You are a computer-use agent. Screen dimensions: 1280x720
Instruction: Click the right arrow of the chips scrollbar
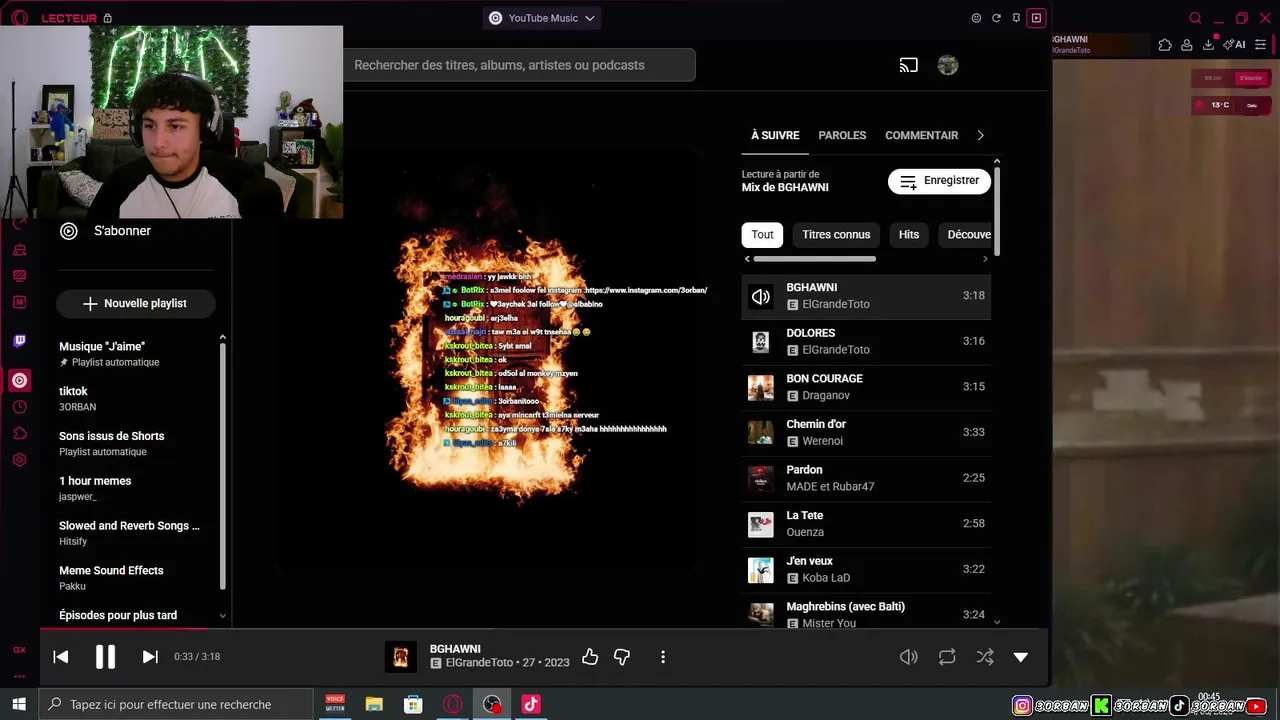point(985,259)
